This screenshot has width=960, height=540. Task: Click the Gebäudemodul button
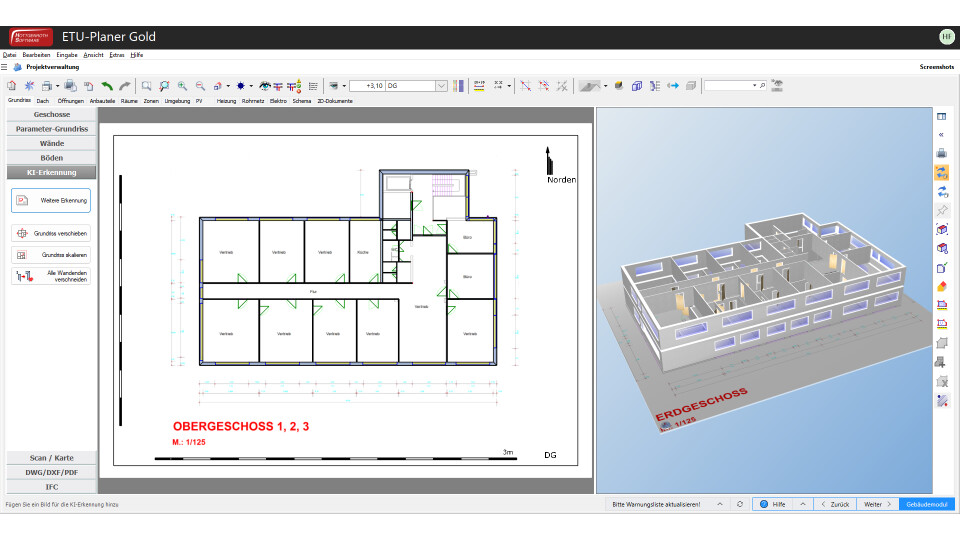[926, 504]
